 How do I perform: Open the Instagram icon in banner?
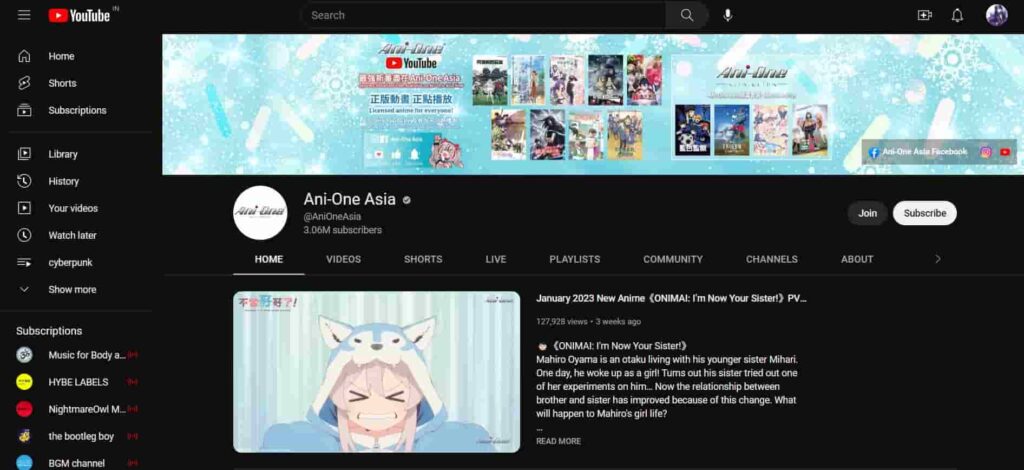985,152
